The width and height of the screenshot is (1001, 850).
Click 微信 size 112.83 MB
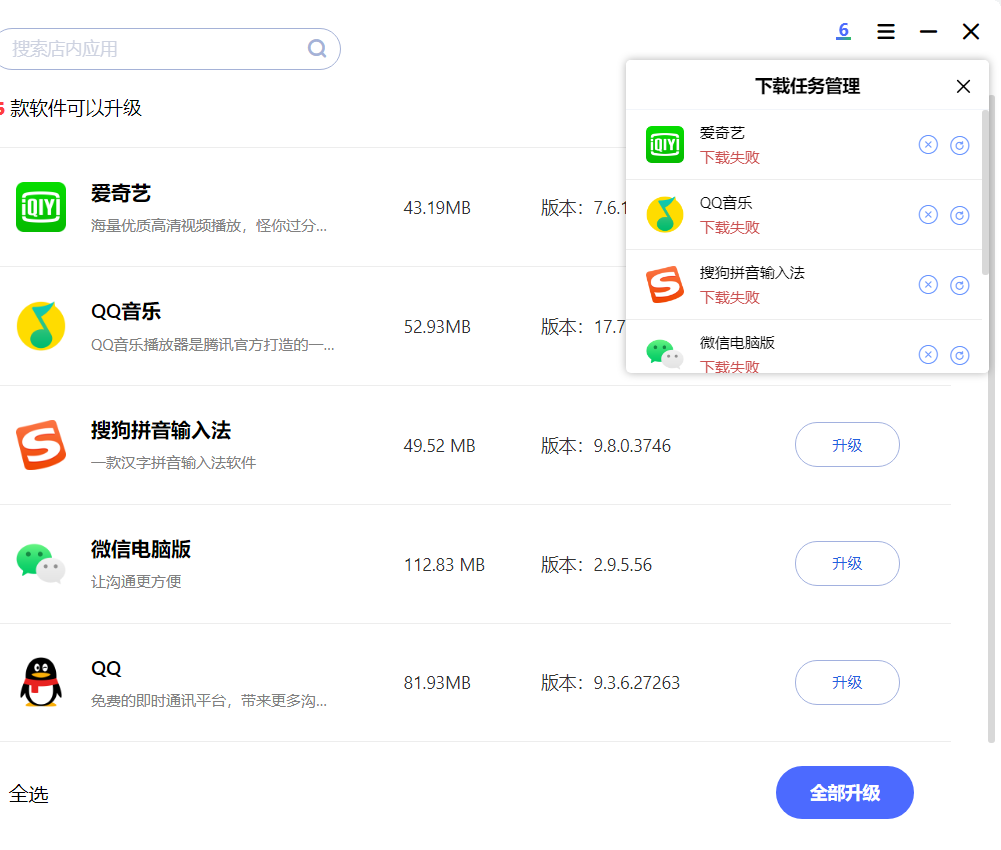[444, 565]
